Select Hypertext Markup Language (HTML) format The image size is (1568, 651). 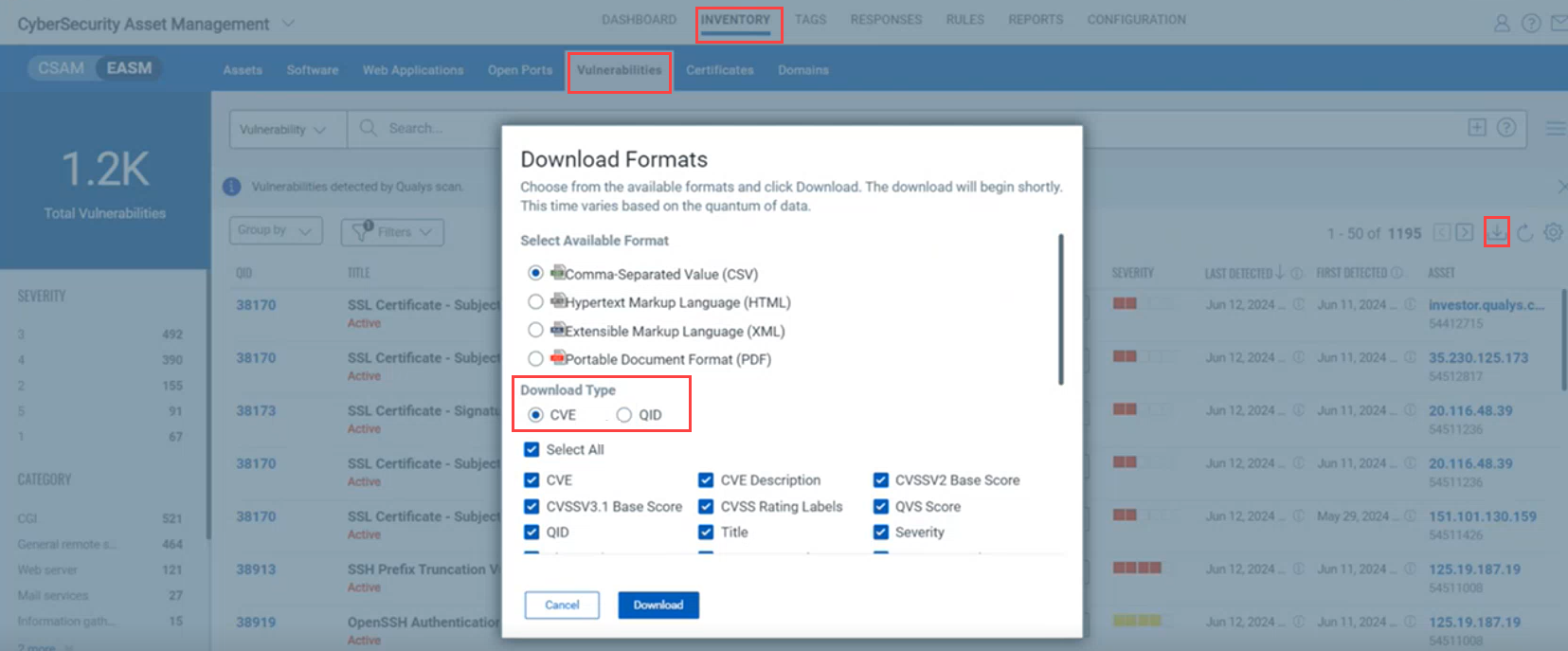(535, 301)
